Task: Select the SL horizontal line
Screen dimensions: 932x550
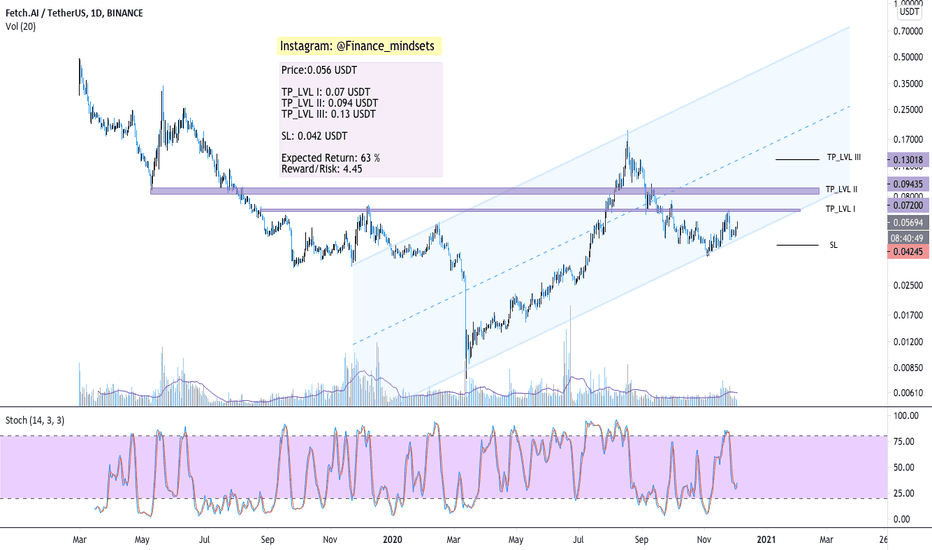Action: [x=797, y=245]
